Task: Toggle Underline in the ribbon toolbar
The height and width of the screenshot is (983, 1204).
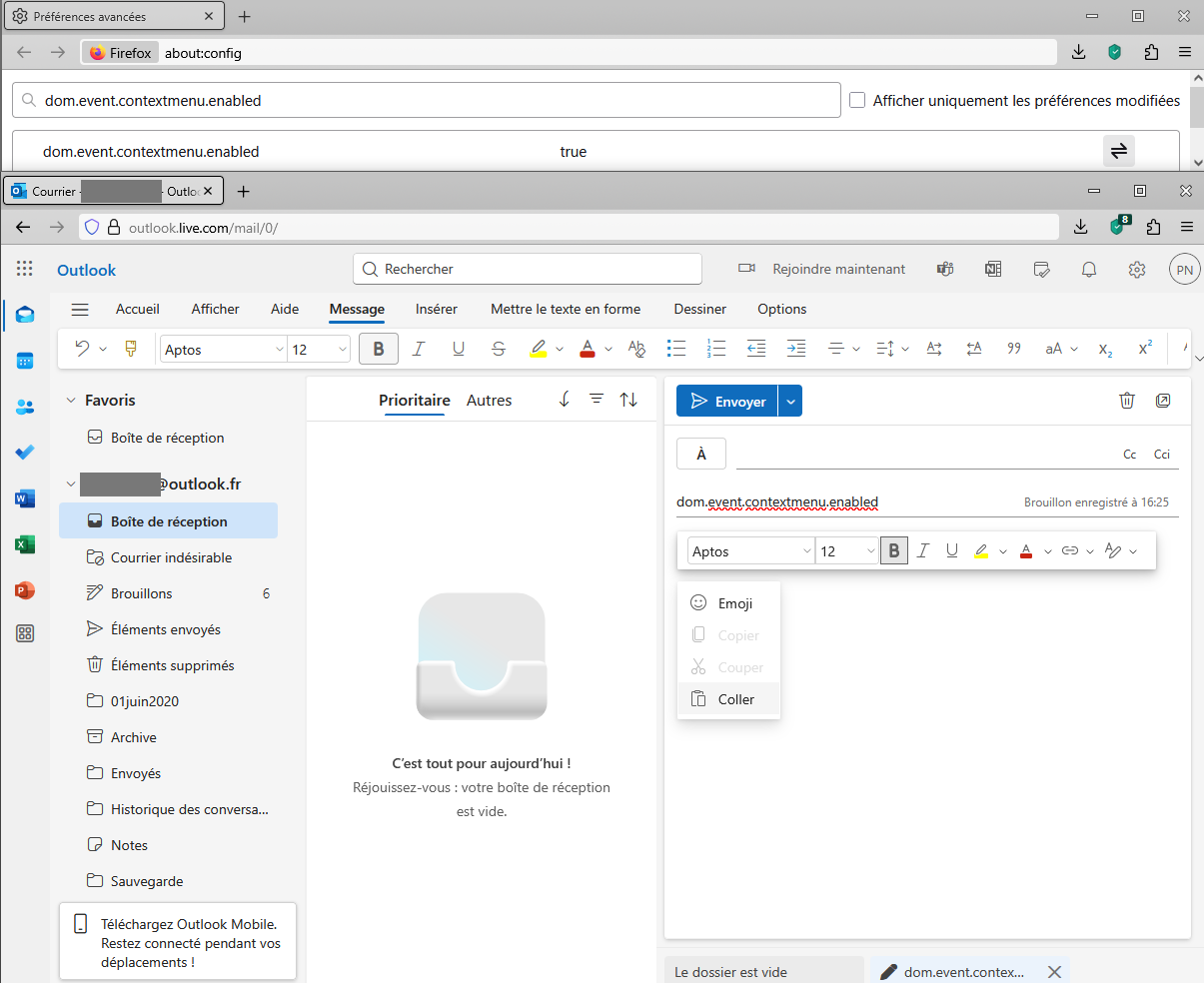Action: tap(459, 349)
